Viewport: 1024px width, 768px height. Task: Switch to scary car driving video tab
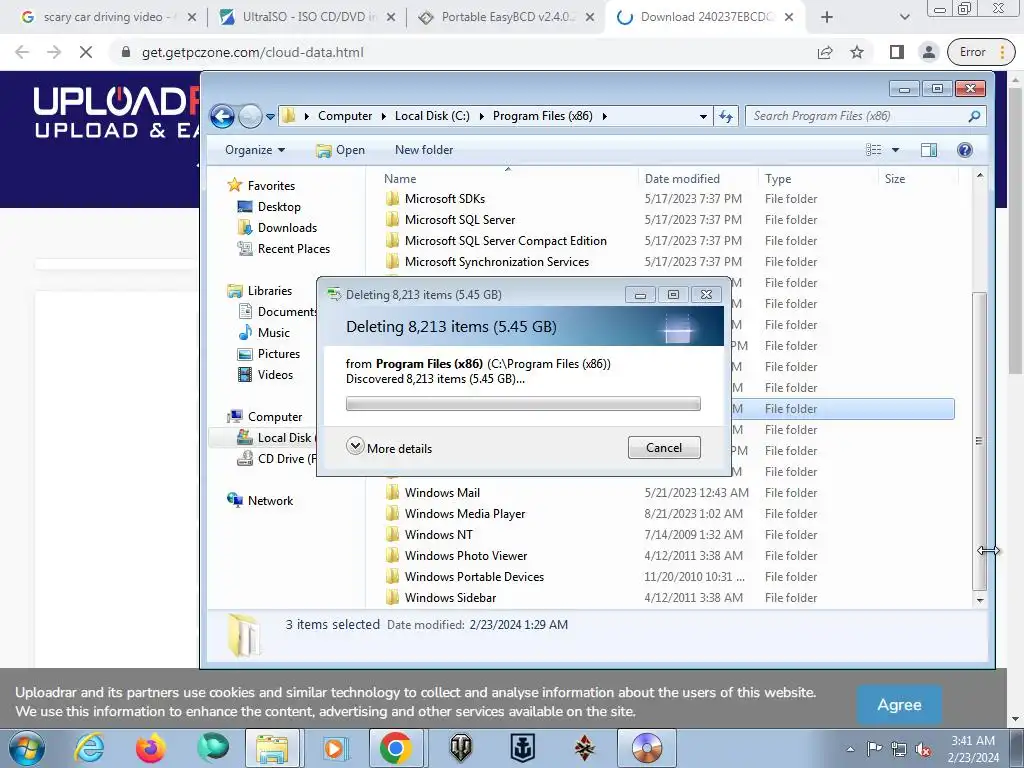pyautogui.click(x=109, y=17)
